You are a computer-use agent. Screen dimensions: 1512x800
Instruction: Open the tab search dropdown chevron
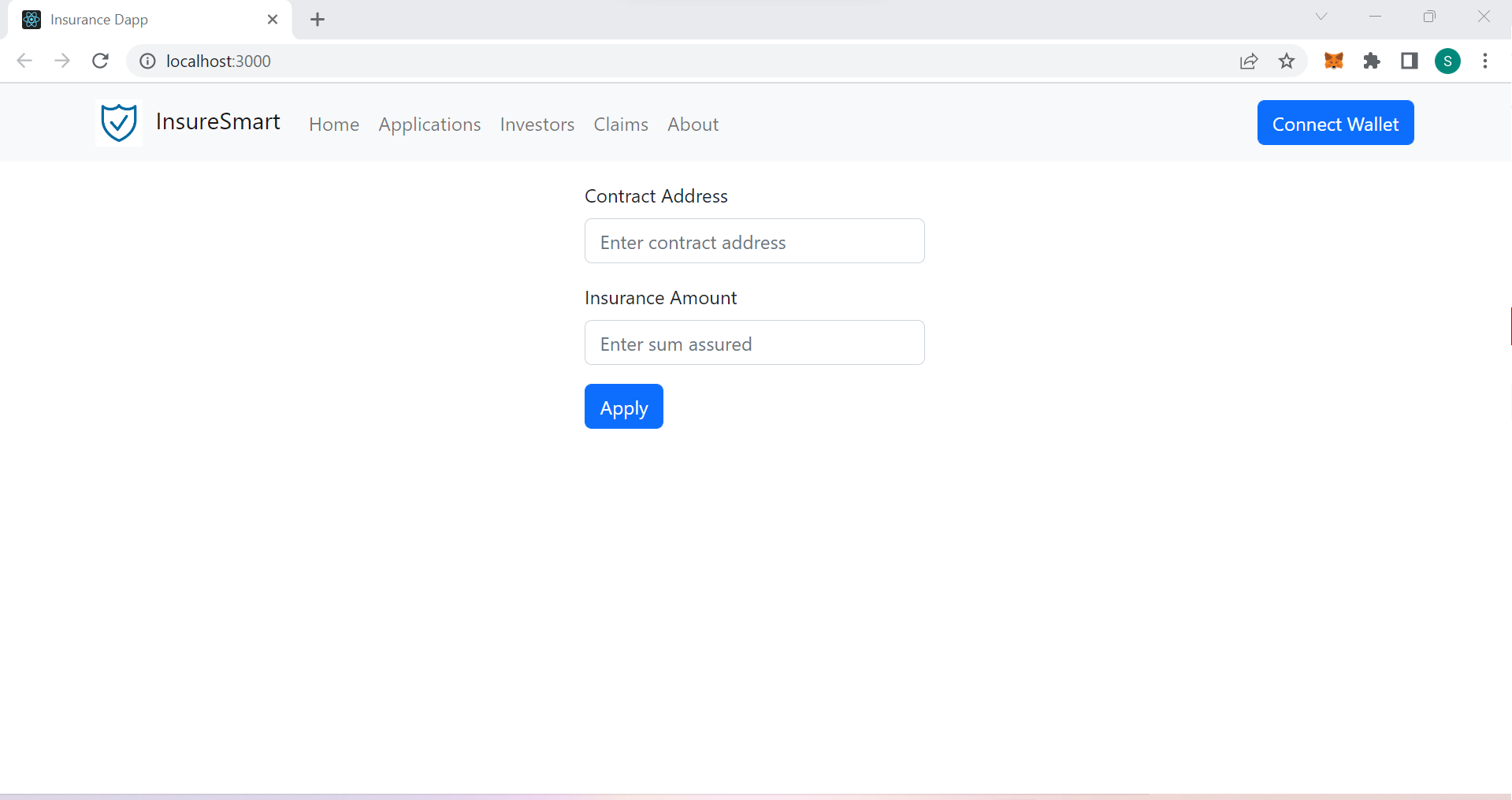[1321, 17]
